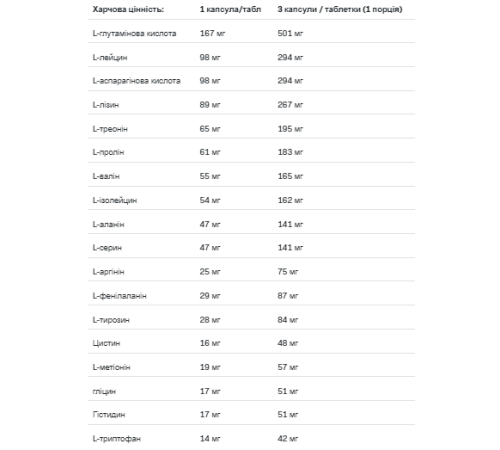Click the L-глутамінова кислота row label

point(134,33)
